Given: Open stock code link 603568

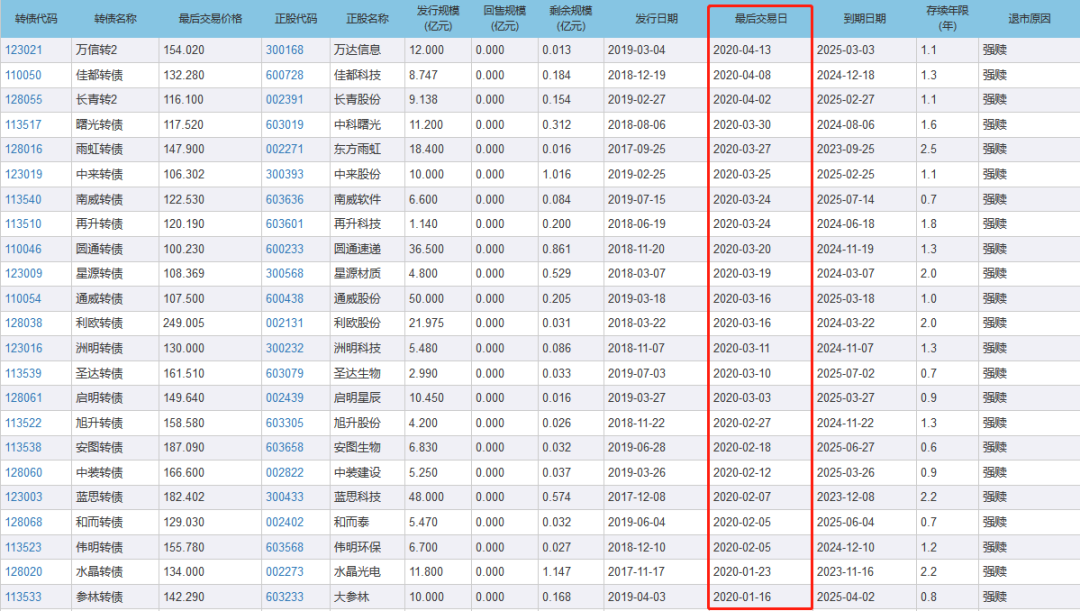Looking at the screenshot, I should click(x=284, y=548).
